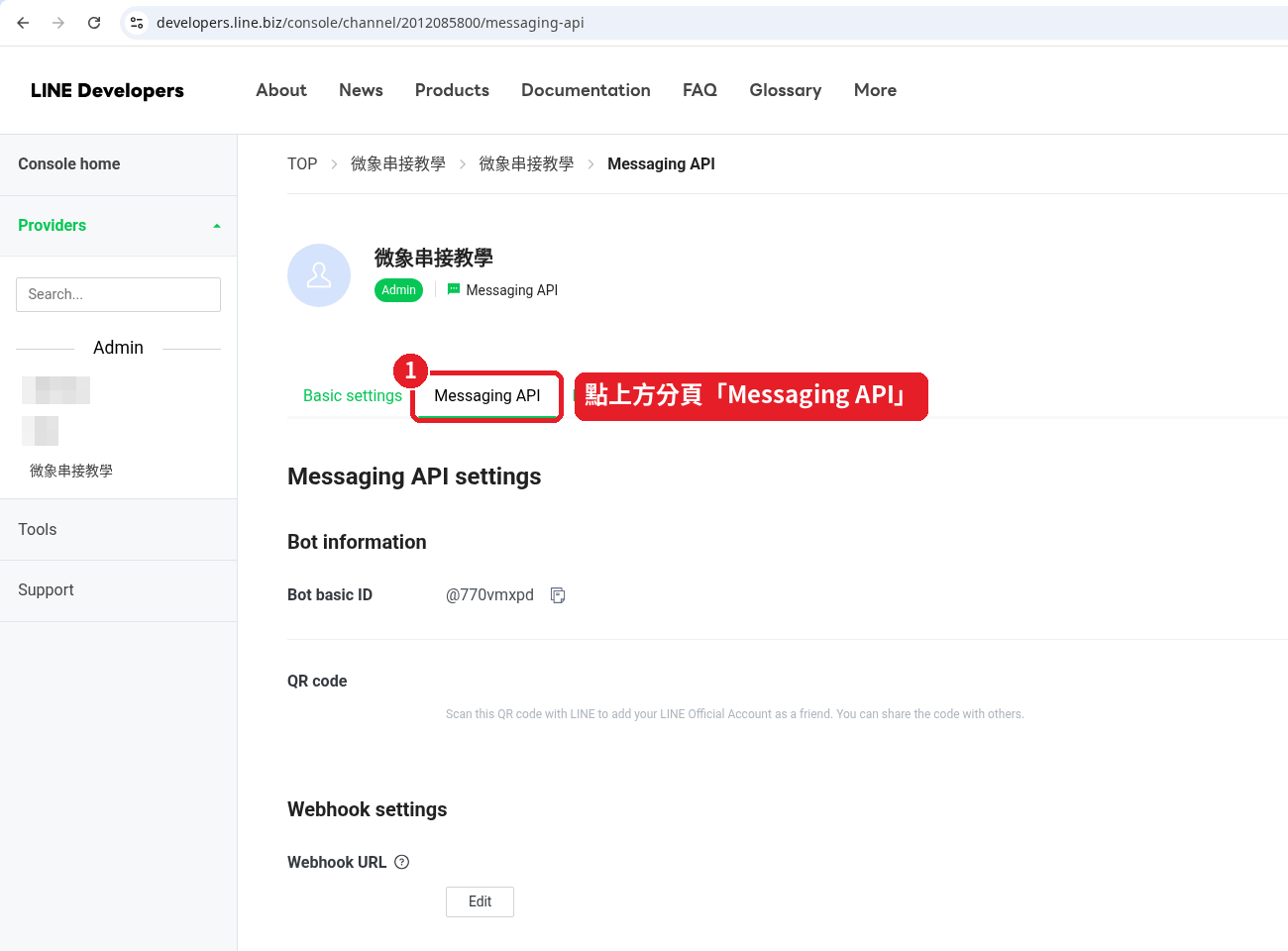This screenshot has width=1288, height=951.
Task: Reload the page with the refresh icon
Action: click(94, 23)
